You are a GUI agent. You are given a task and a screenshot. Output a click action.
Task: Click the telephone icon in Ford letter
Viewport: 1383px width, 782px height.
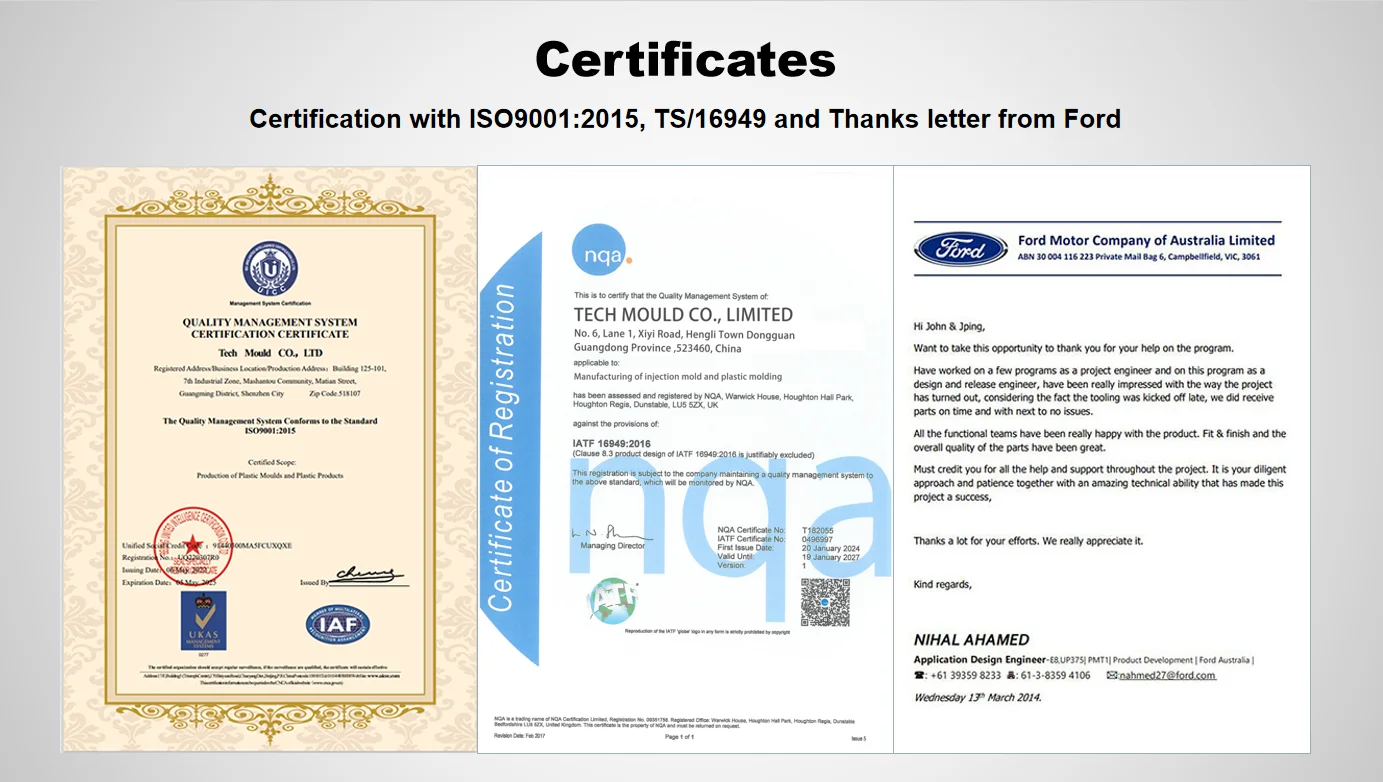(x=921, y=675)
